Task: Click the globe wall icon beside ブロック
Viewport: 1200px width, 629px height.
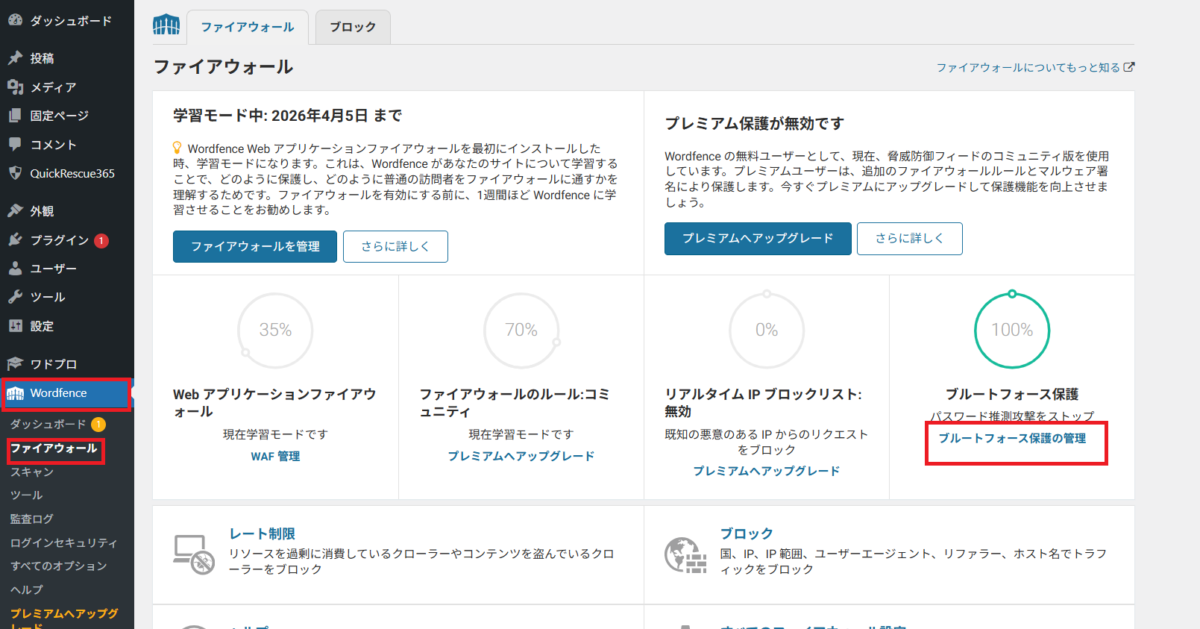Action: [x=682, y=553]
